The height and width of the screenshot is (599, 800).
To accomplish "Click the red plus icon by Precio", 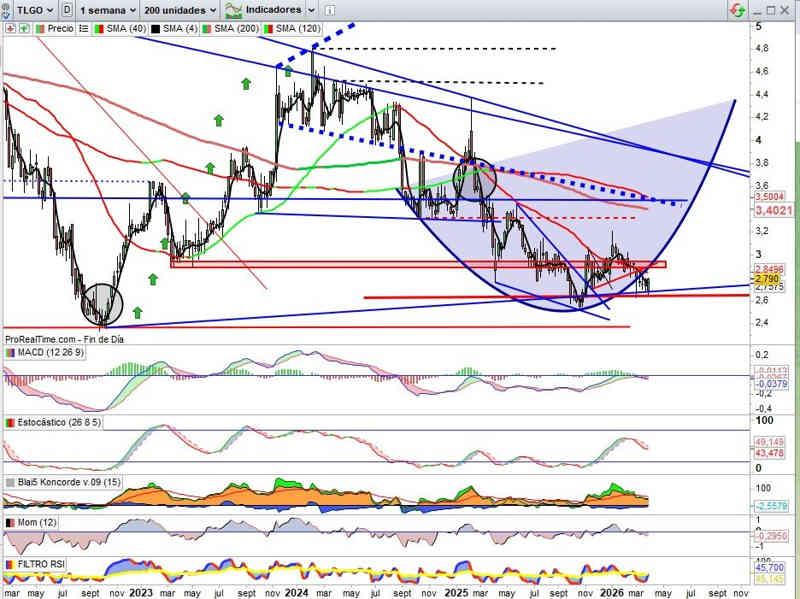I will [9, 29].
